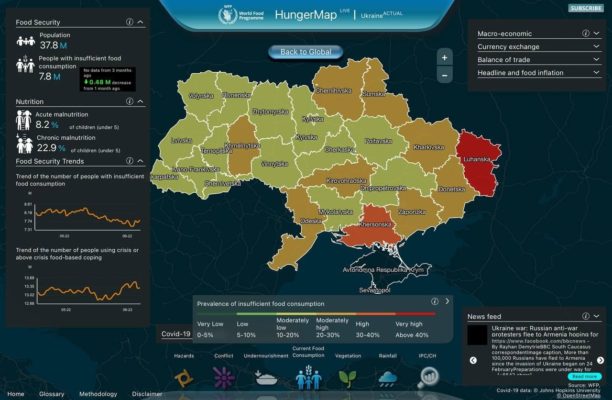Click the Ukraine war news headline
612x400 pixels.
coord(545,331)
